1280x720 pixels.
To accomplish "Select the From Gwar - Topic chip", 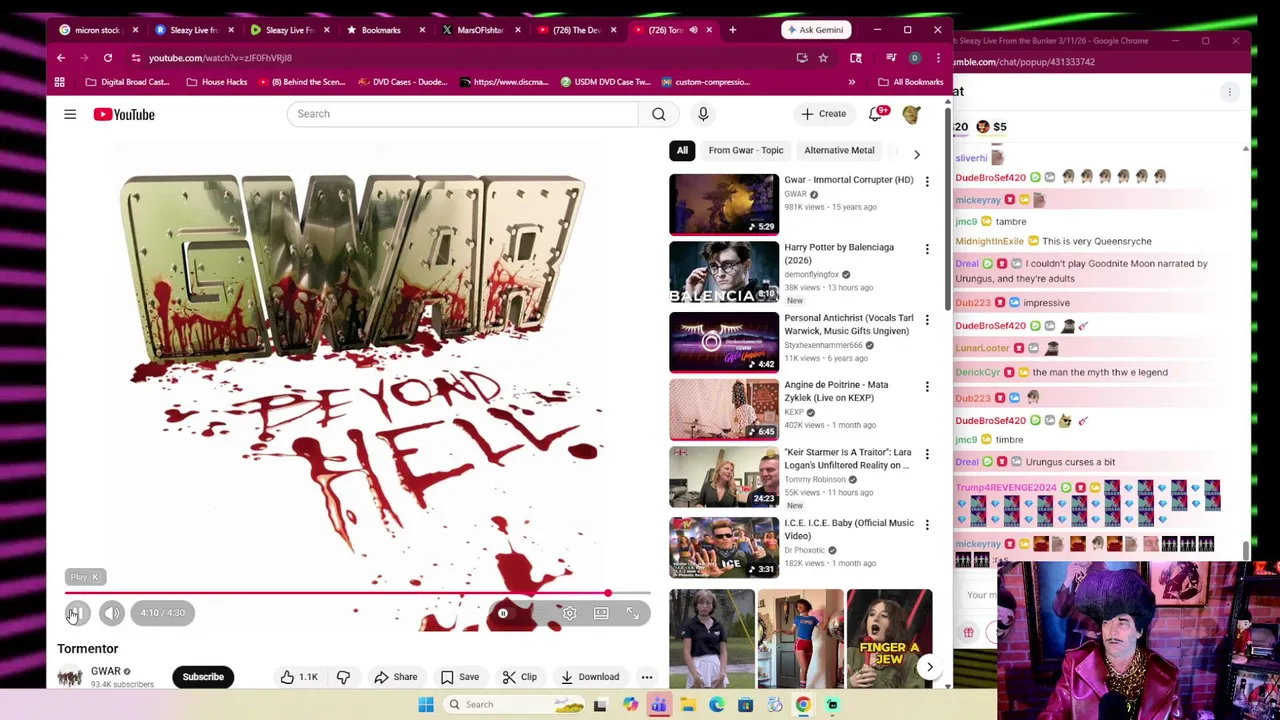I will pyautogui.click(x=746, y=150).
